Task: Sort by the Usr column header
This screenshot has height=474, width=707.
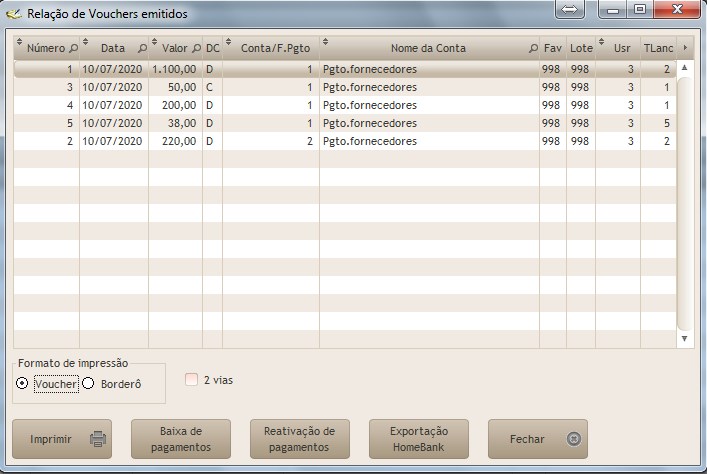Action: coord(622,48)
